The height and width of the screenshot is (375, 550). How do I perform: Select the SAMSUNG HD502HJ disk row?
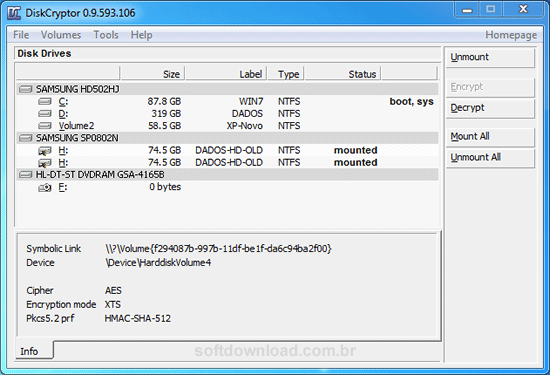[227, 89]
